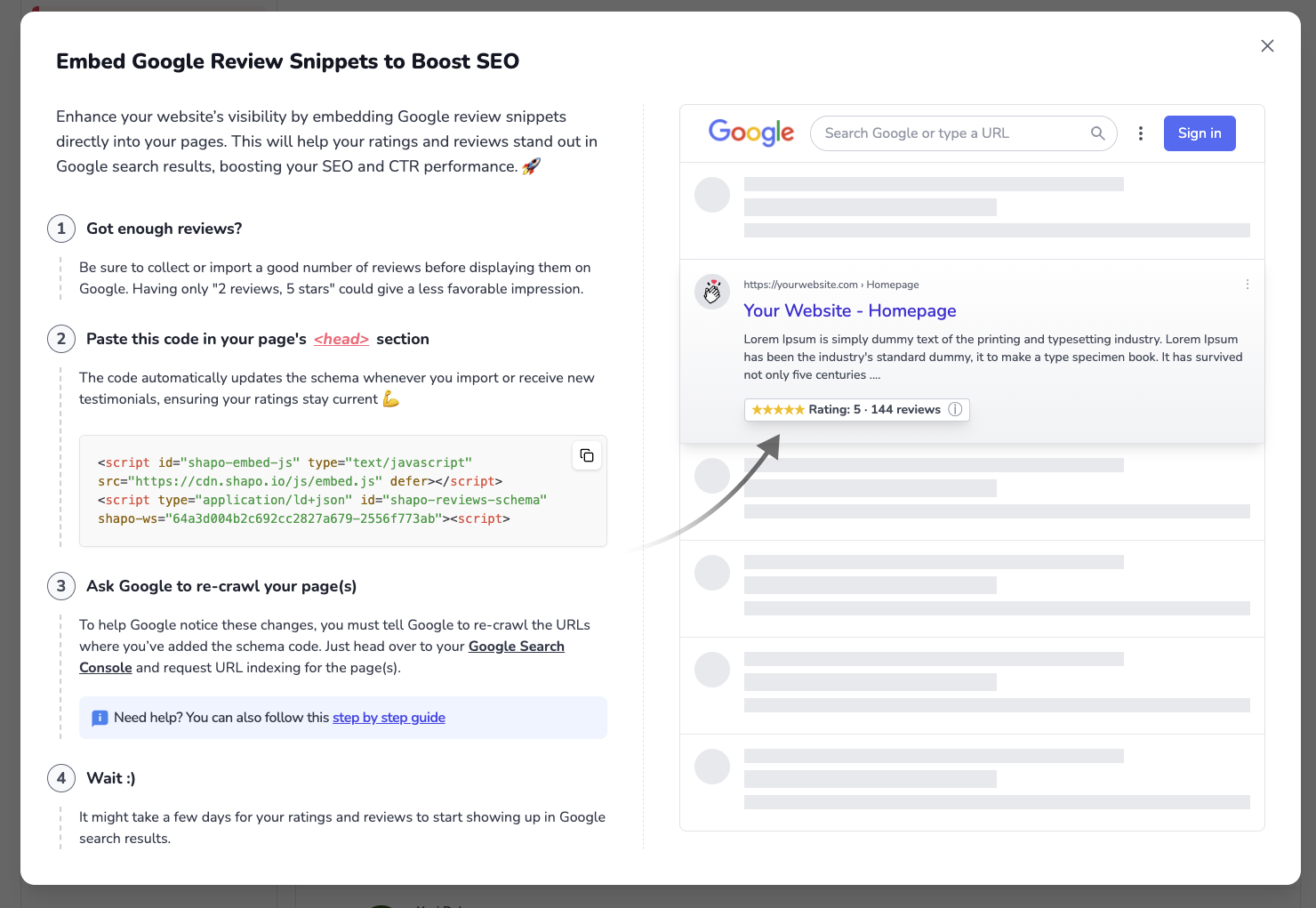Screen dimensions: 1316x908
Task: Click the Sign in button
Action: click(x=1199, y=133)
